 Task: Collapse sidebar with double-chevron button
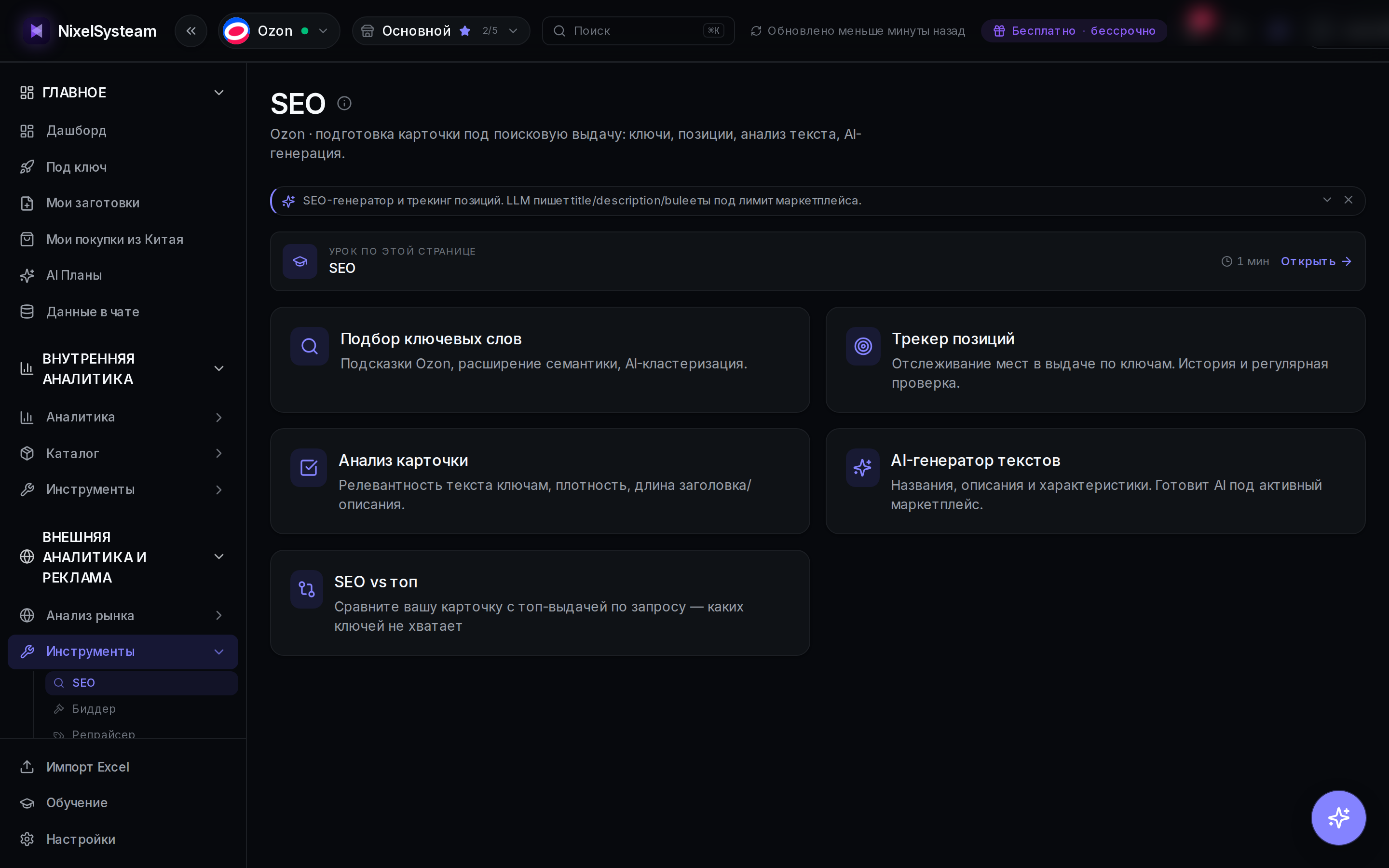(x=191, y=31)
